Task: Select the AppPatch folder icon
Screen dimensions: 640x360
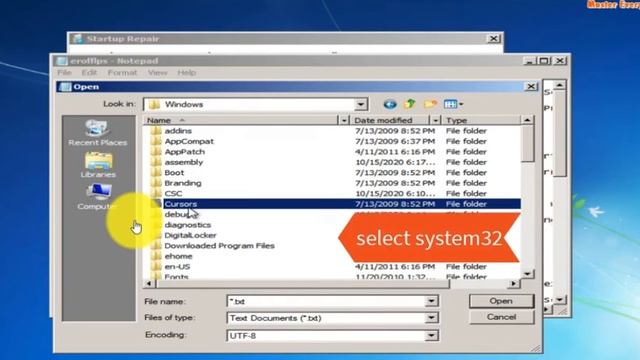Action: [156, 151]
